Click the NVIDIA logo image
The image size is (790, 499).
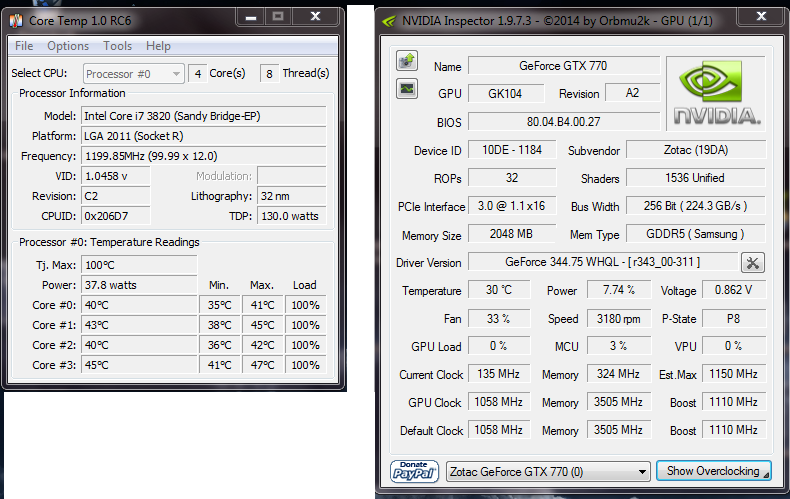[715, 94]
